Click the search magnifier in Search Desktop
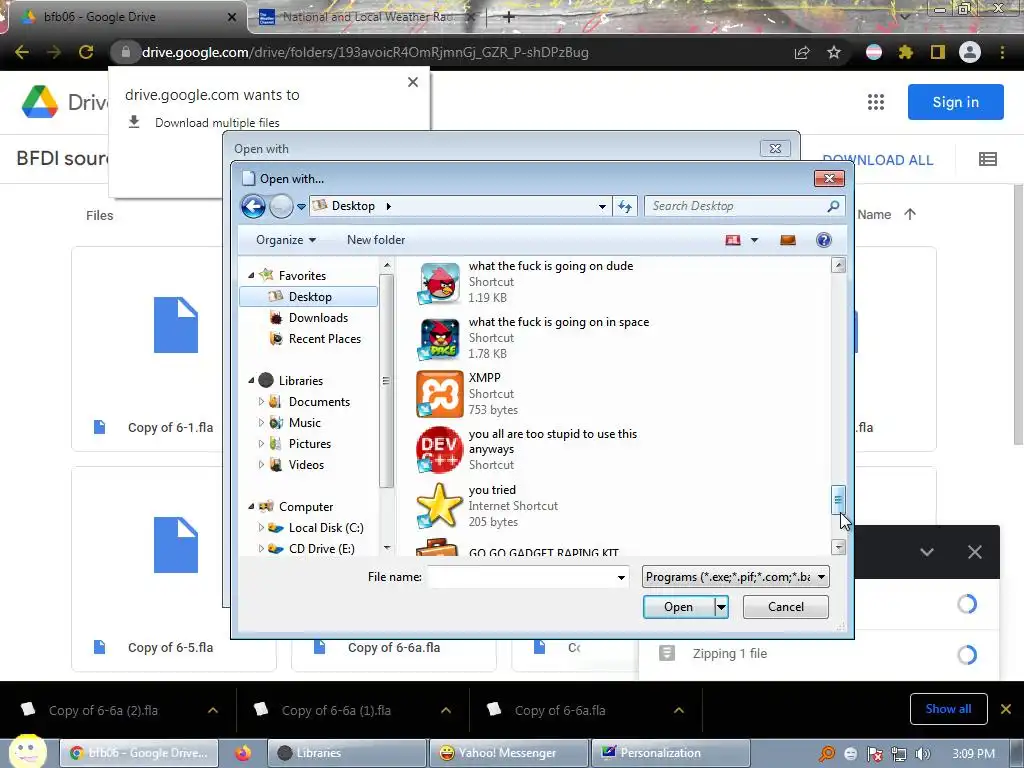The width and height of the screenshot is (1024, 768). point(833,206)
